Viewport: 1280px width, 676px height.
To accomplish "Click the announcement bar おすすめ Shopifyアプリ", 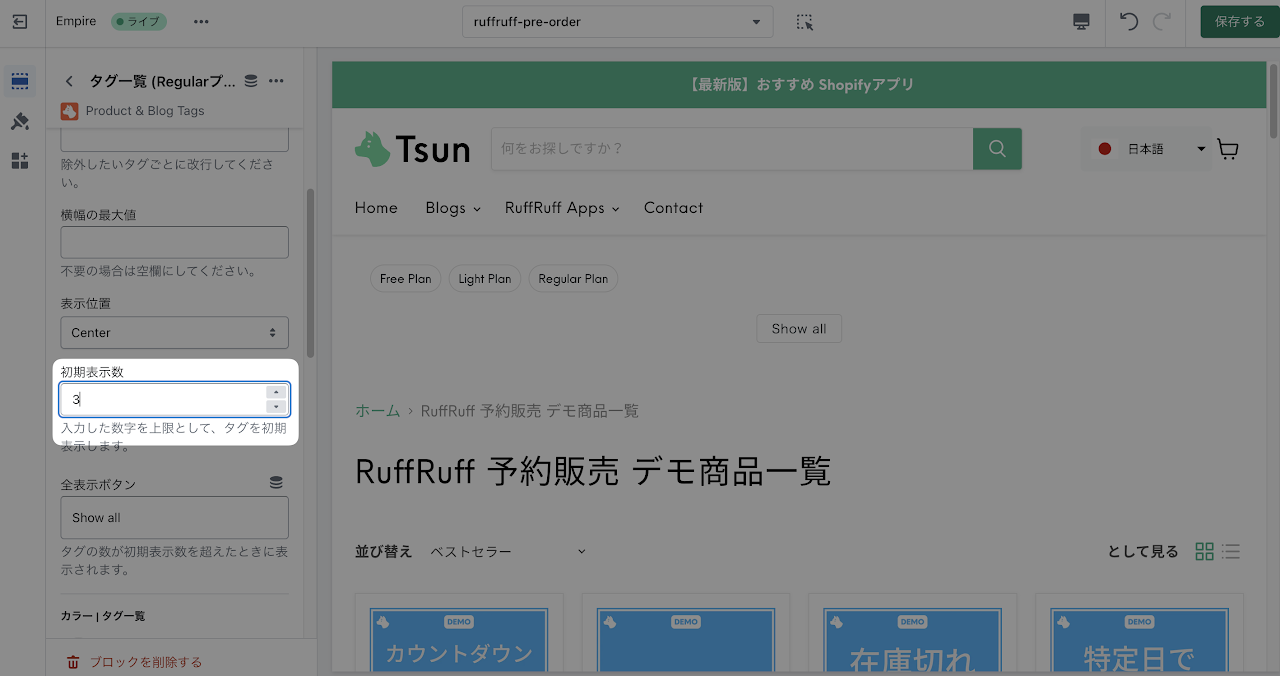I will pyautogui.click(x=801, y=85).
